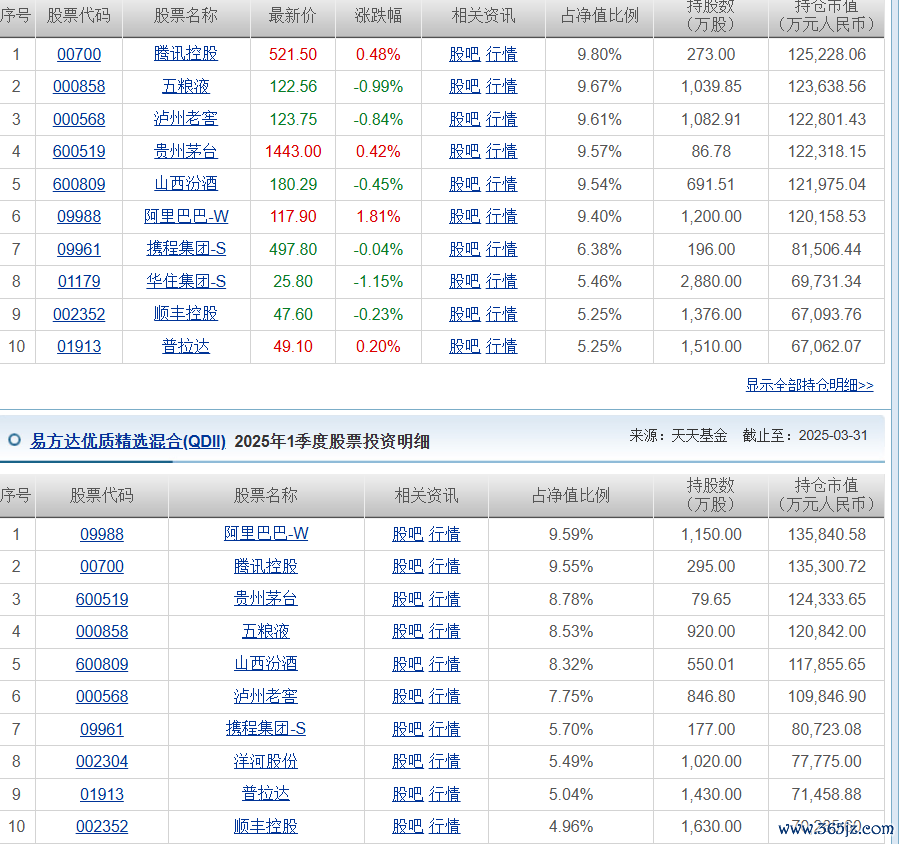Open 山西汾酒 link in row holding 550.01 万股
Screen dimensions: 901x844
click(265, 664)
